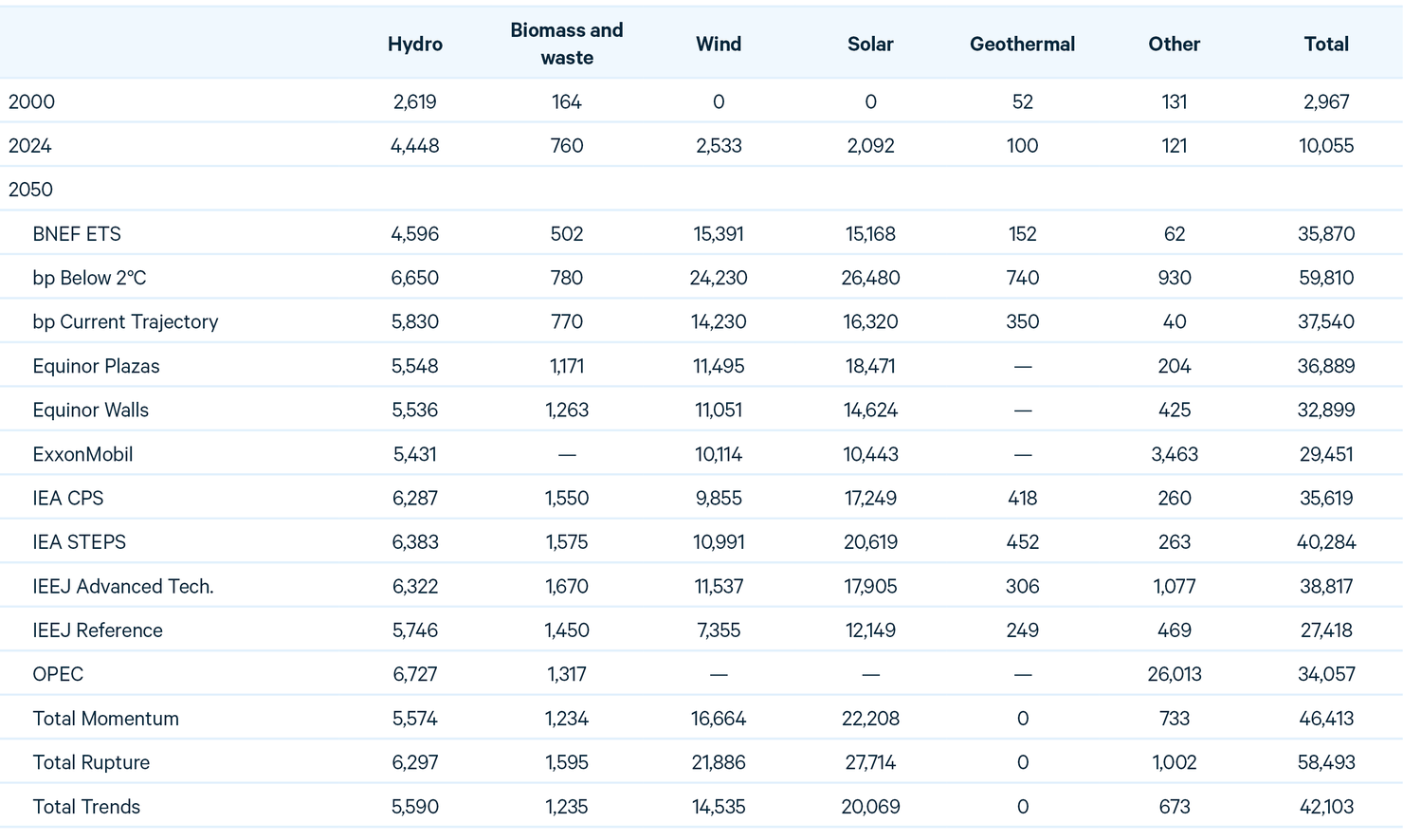Click the BNEF ETS row label
Viewport: 1403px width, 840px height.
(x=77, y=234)
